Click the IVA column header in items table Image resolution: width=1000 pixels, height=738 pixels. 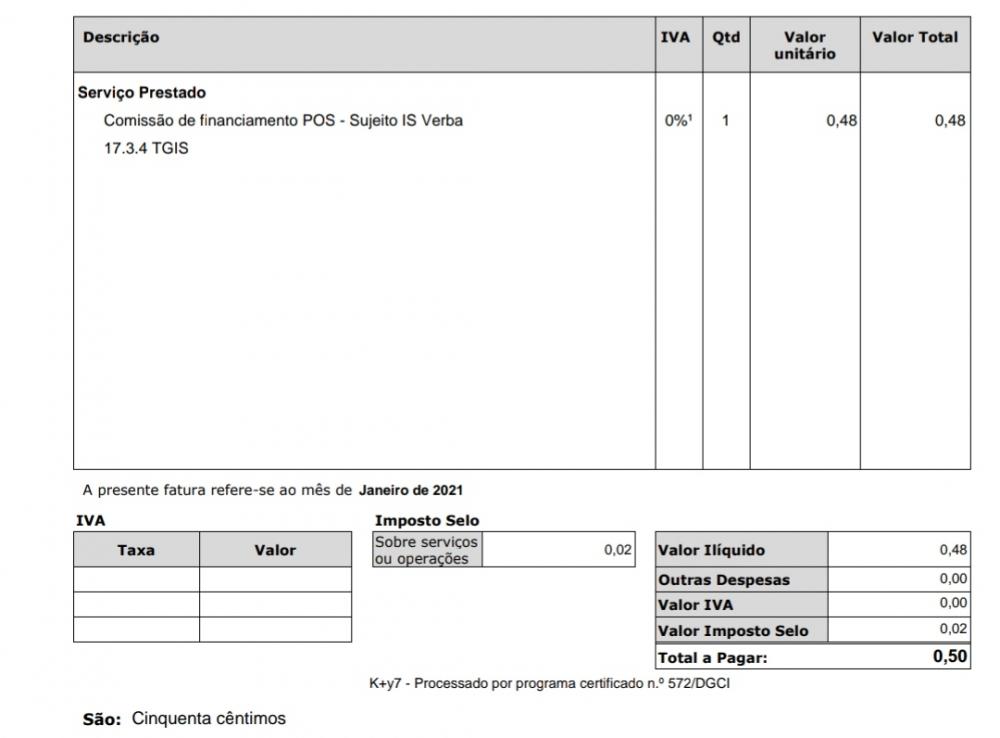(675, 38)
